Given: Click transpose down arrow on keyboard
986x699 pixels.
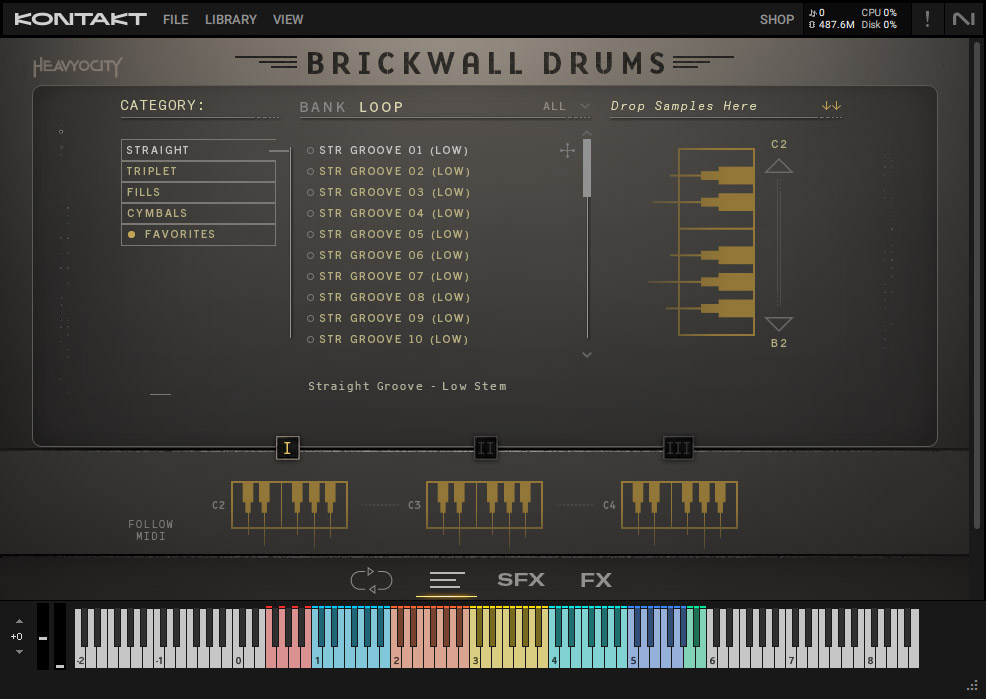Looking at the screenshot, I should pos(19,652).
